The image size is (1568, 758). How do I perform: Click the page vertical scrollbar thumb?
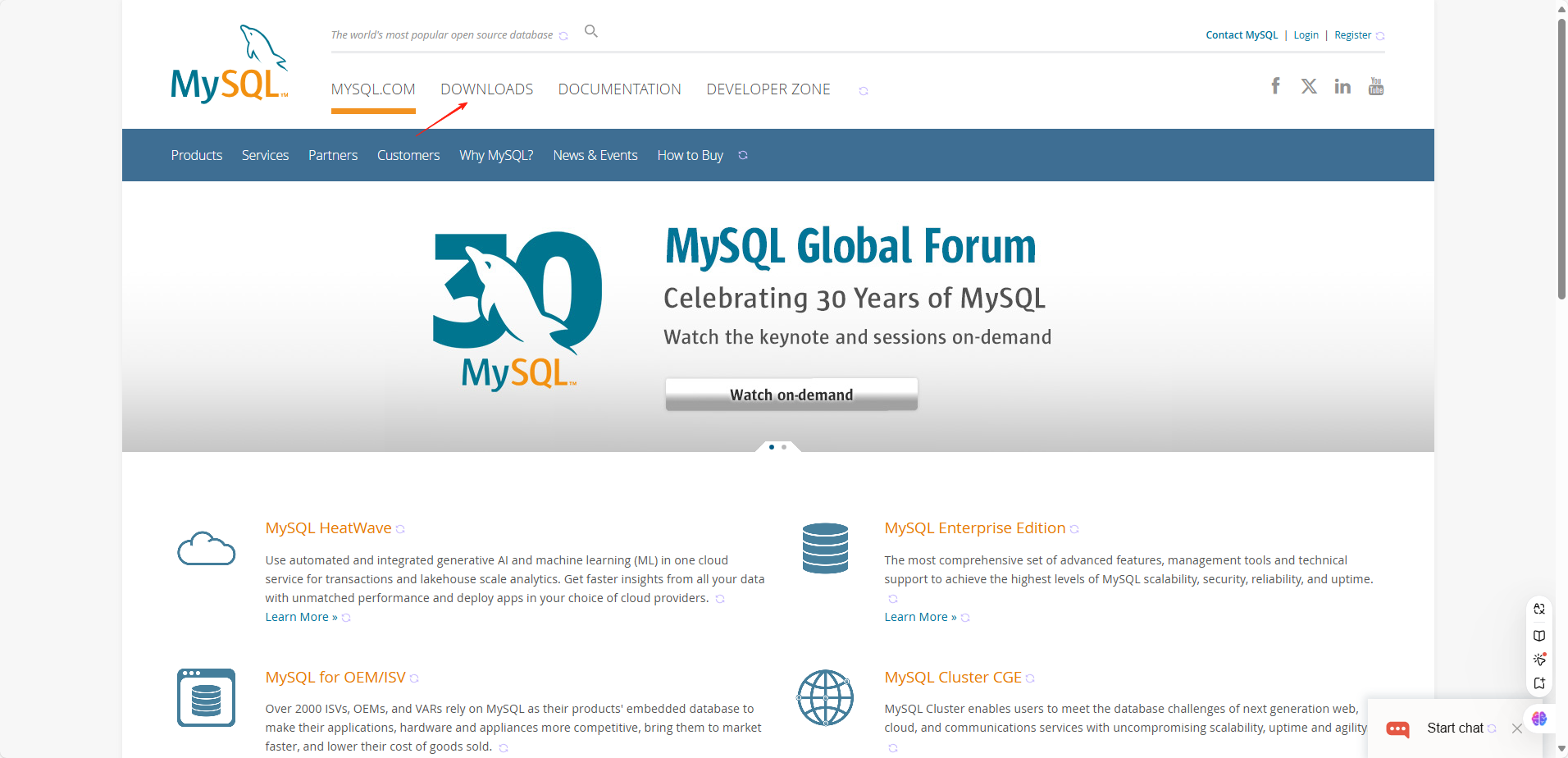(1561, 160)
